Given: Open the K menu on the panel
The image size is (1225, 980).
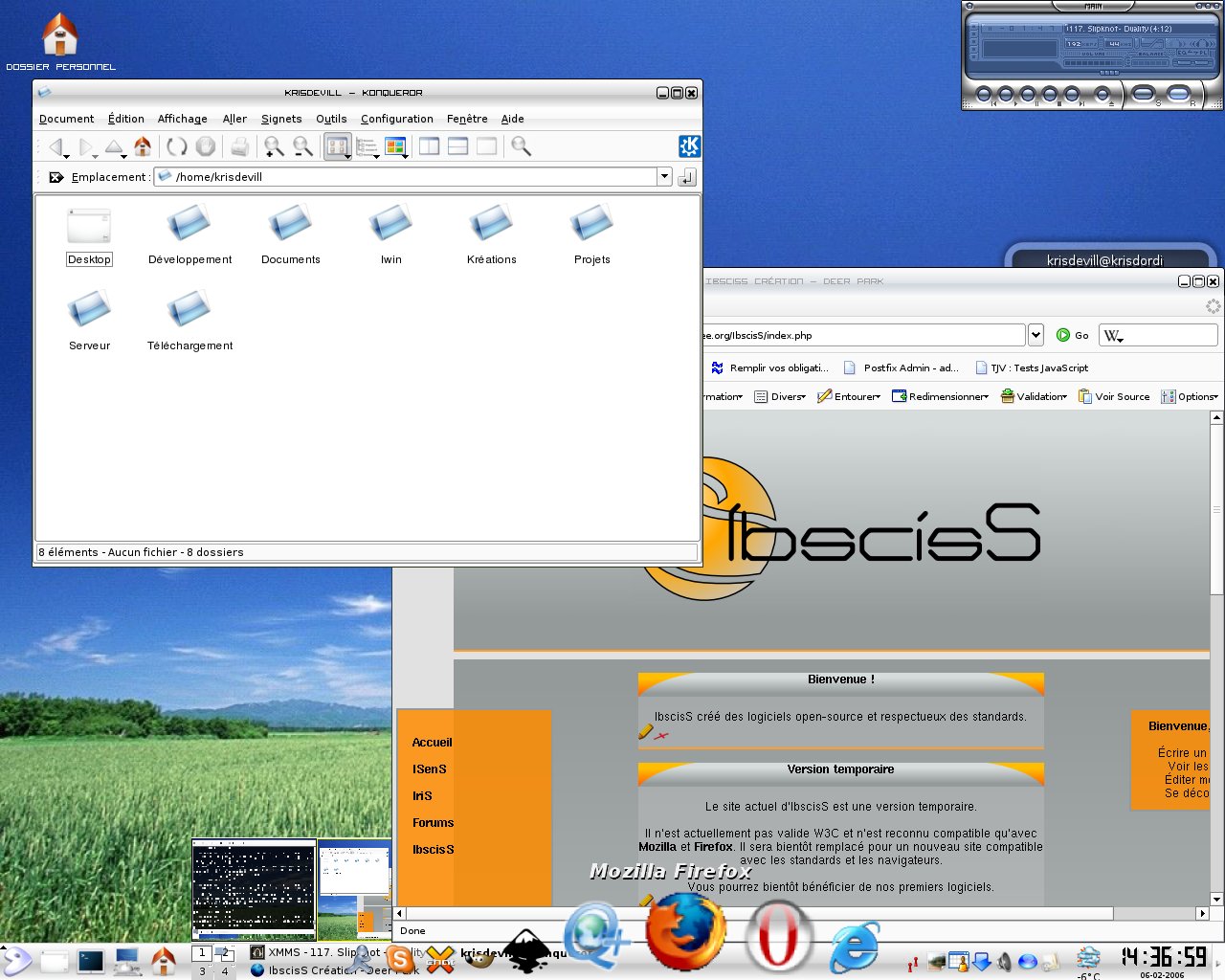Looking at the screenshot, I should point(16,960).
